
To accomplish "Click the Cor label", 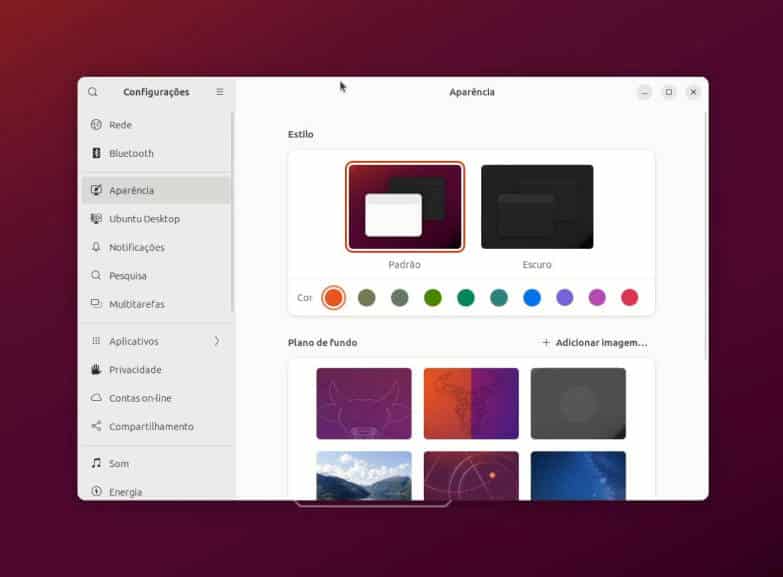I will [304, 298].
